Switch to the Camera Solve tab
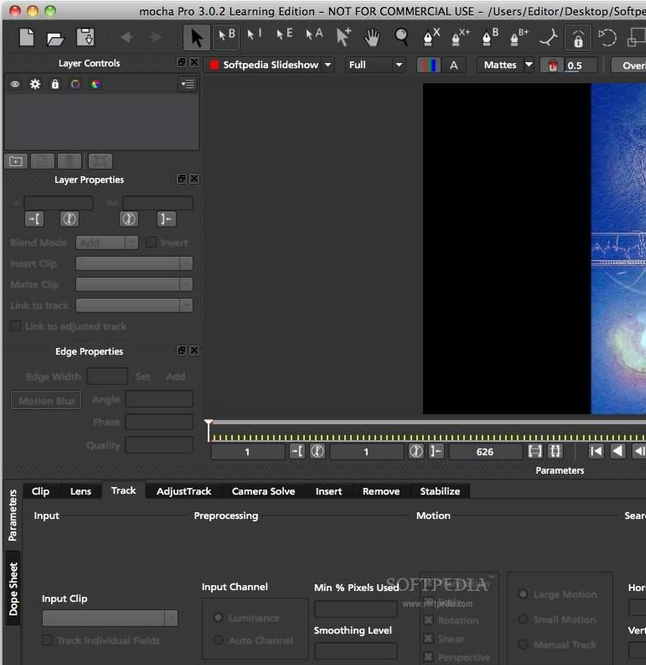The image size is (646, 665). click(263, 491)
